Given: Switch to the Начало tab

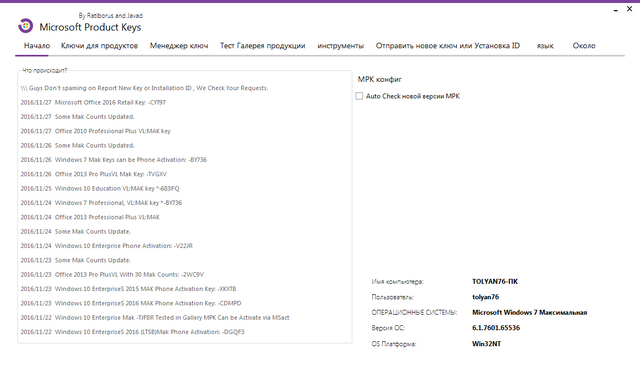Looking at the screenshot, I should click(37, 46).
